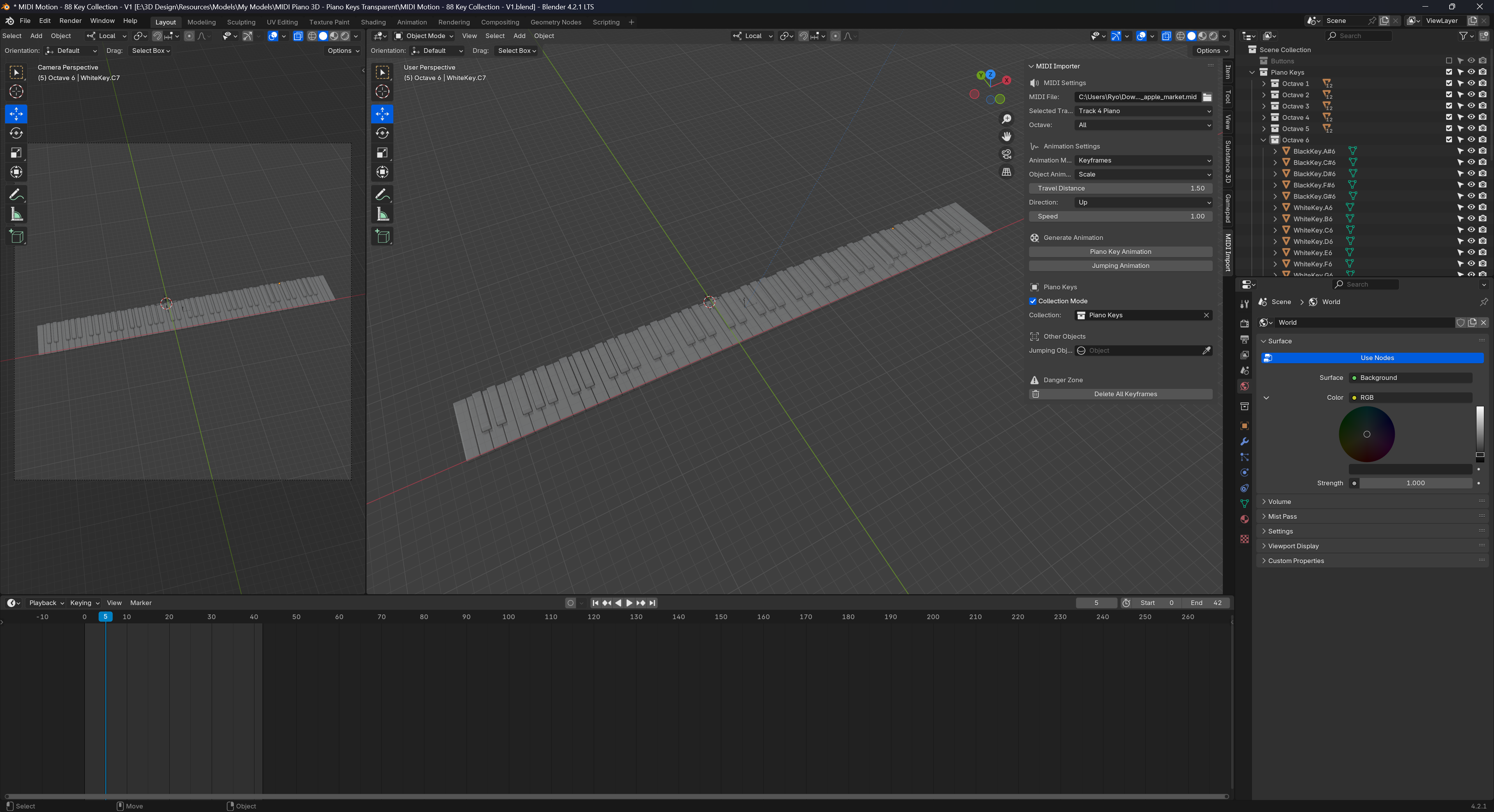Screen dimensions: 1494x812
Task: Hide WhiteKey.C6 in viewport
Action: [1471, 230]
